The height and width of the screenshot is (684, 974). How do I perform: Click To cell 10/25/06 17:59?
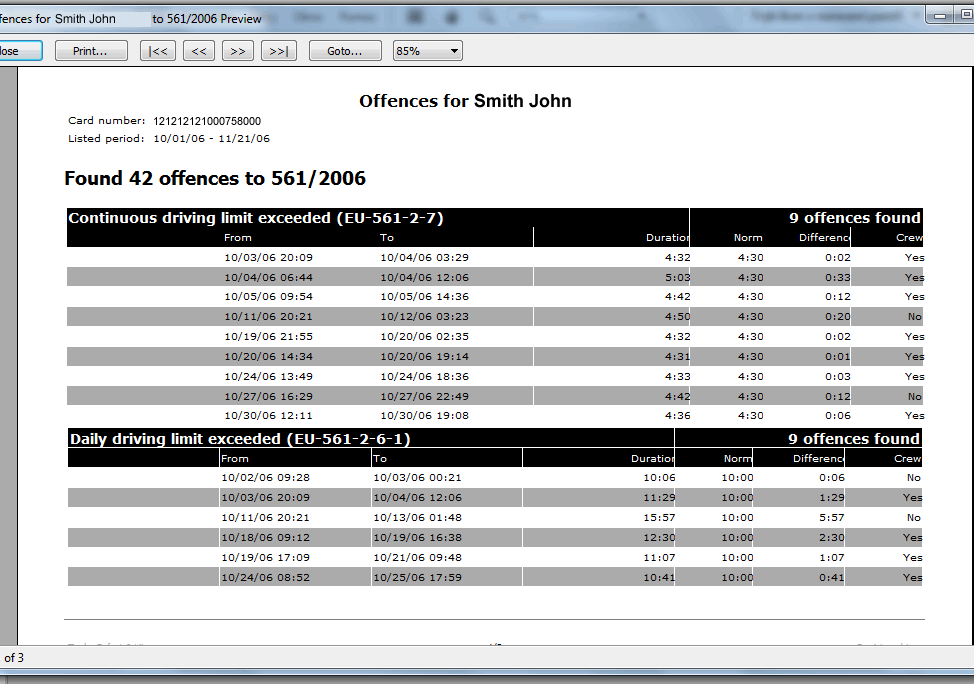click(417, 577)
